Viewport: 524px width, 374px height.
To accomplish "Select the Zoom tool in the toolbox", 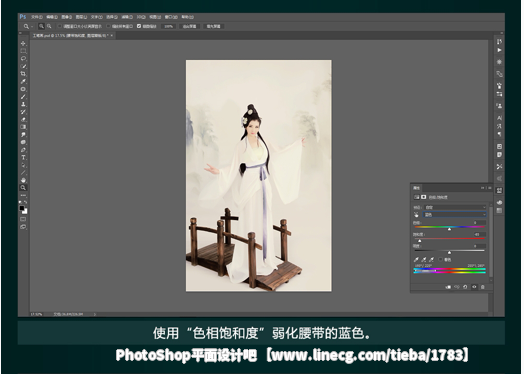I will point(23,188).
